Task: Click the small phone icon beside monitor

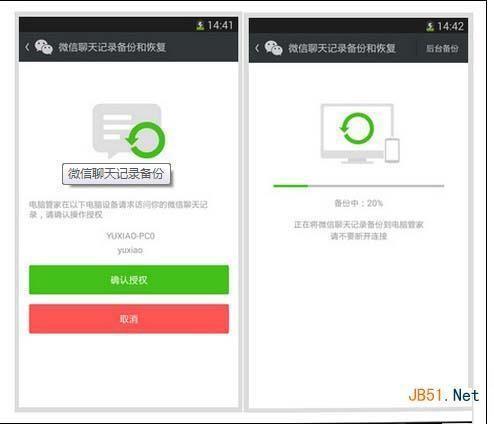Action: [x=392, y=150]
